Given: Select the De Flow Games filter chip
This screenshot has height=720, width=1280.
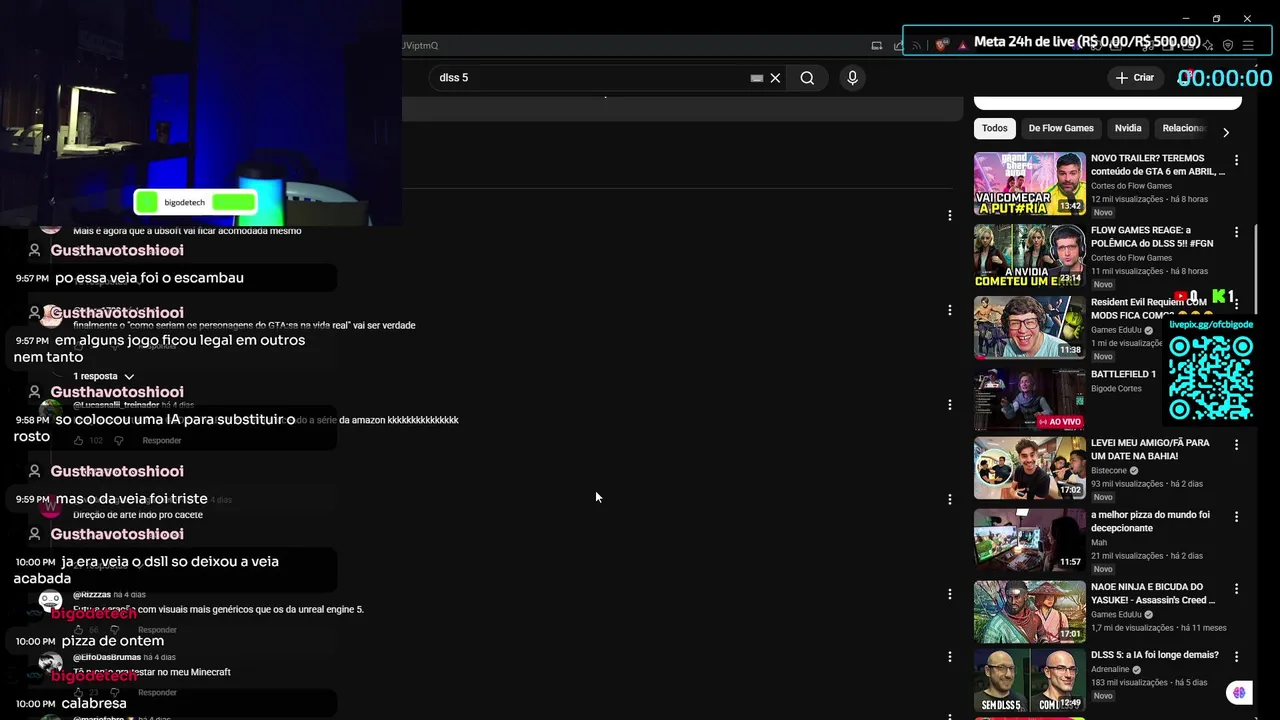Looking at the screenshot, I should click(x=1061, y=128).
